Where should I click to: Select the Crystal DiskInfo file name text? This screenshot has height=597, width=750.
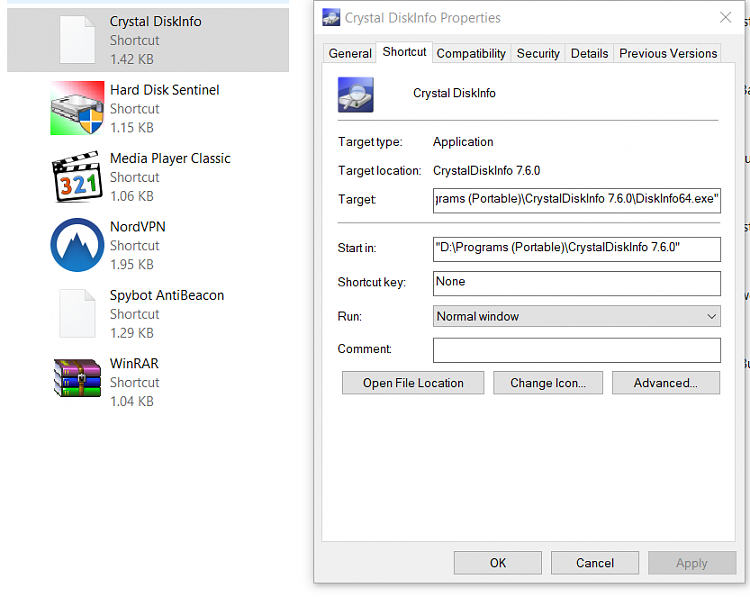pyautogui.click(x=155, y=22)
